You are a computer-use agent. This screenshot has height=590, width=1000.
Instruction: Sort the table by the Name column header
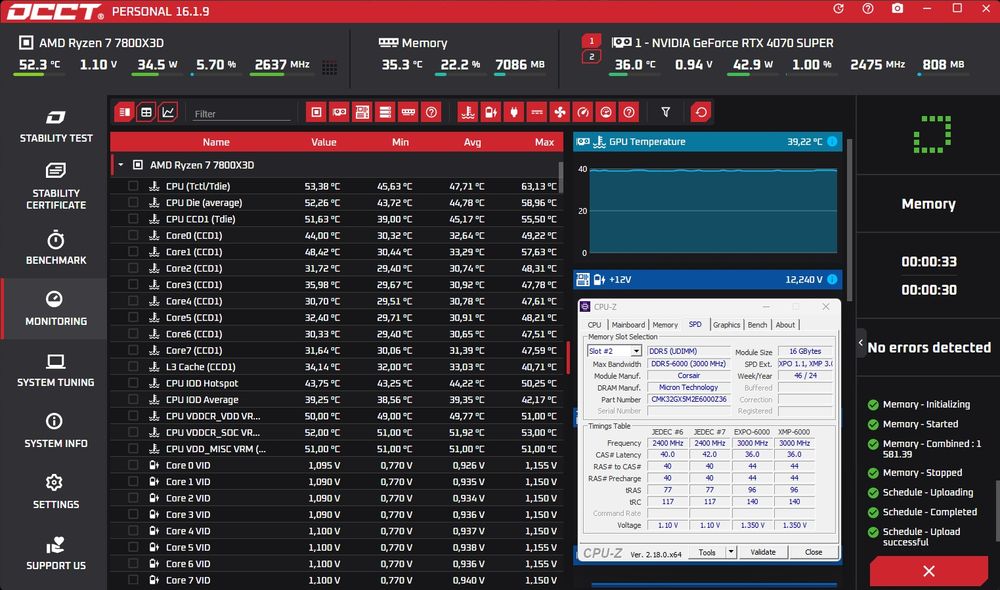[x=216, y=142]
